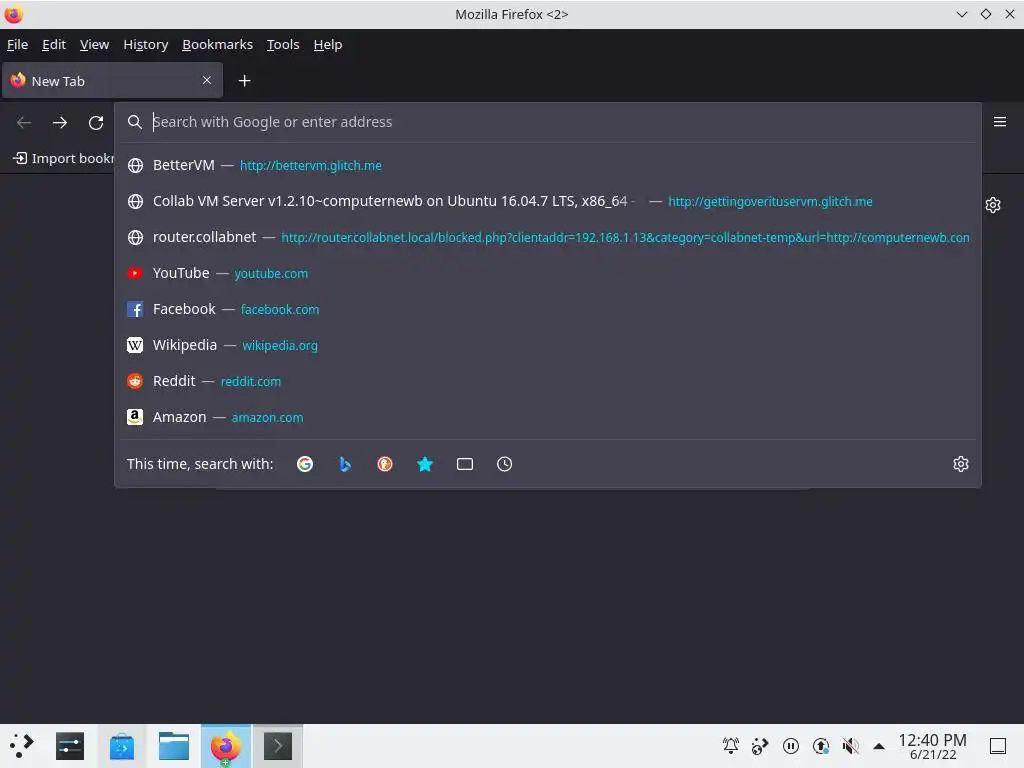1024x768 pixels.
Task: Search this time with Google icon
Action: 305,464
